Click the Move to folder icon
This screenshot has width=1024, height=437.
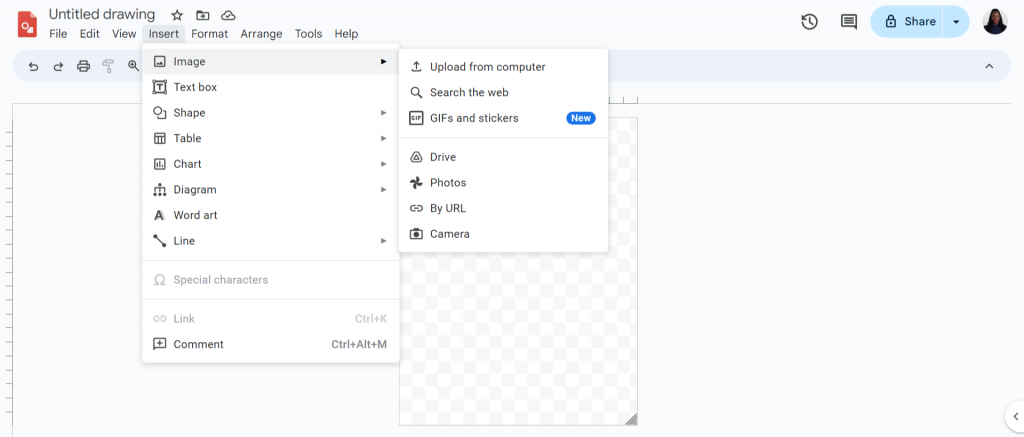click(203, 15)
